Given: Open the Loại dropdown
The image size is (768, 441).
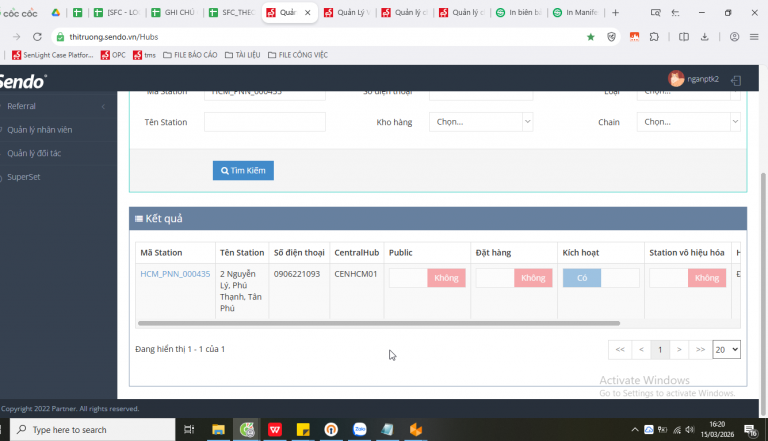Looking at the screenshot, I should click(x=689, y=95).
